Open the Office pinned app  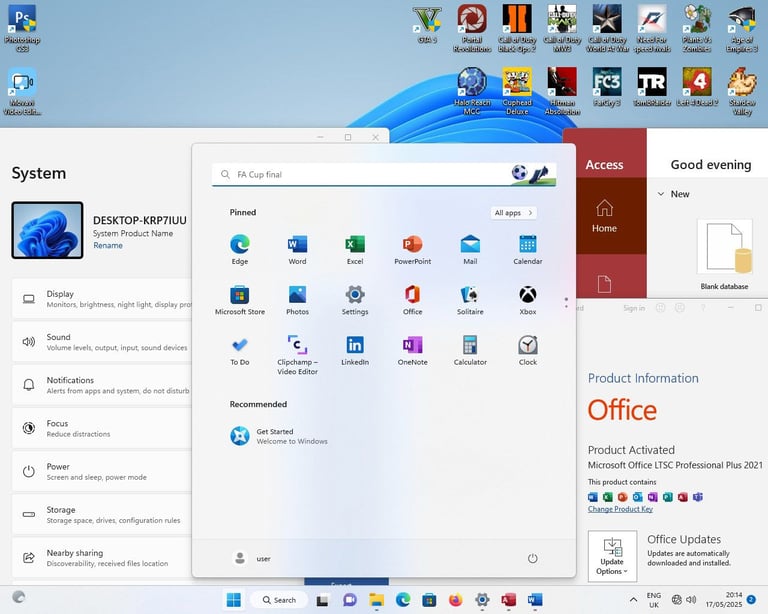coord(412,300)
